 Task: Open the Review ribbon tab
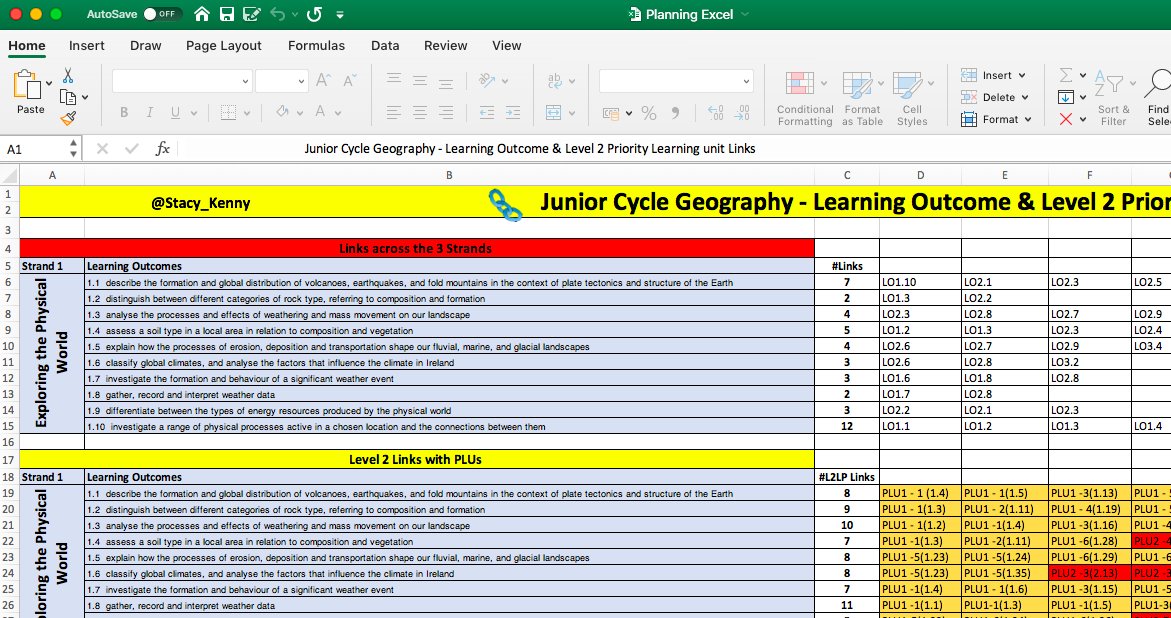[x=445, y=46]
